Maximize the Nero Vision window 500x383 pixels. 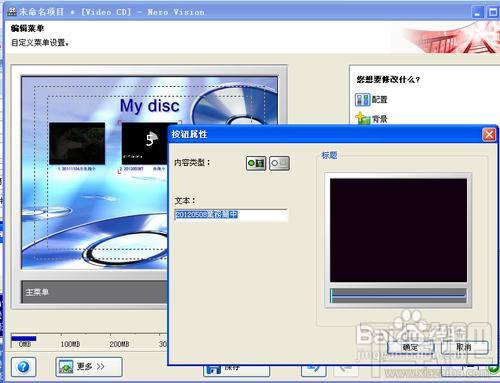493,12
